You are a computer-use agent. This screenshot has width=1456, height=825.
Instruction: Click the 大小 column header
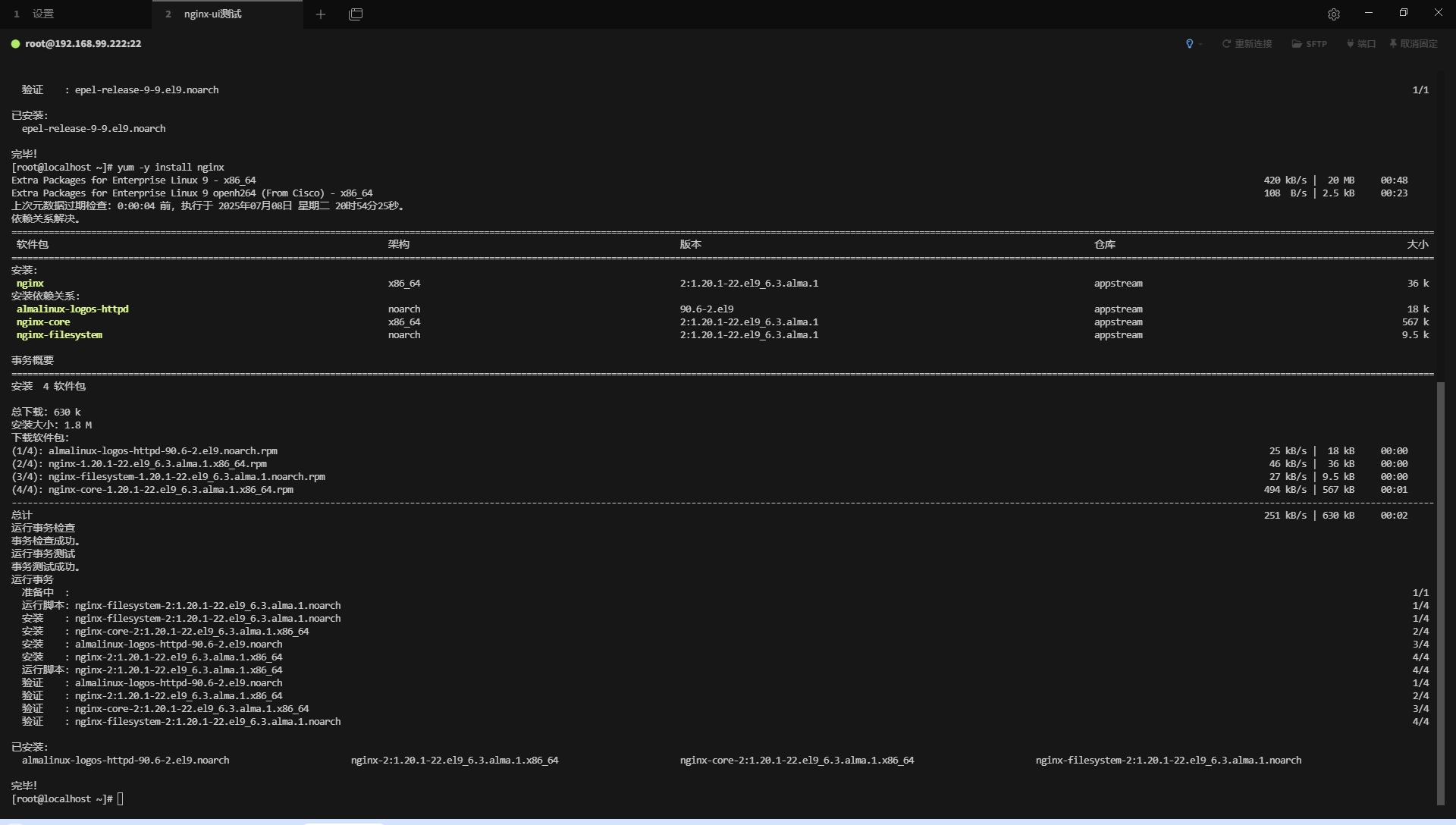pyautogui.click(x=1418, y=245)
